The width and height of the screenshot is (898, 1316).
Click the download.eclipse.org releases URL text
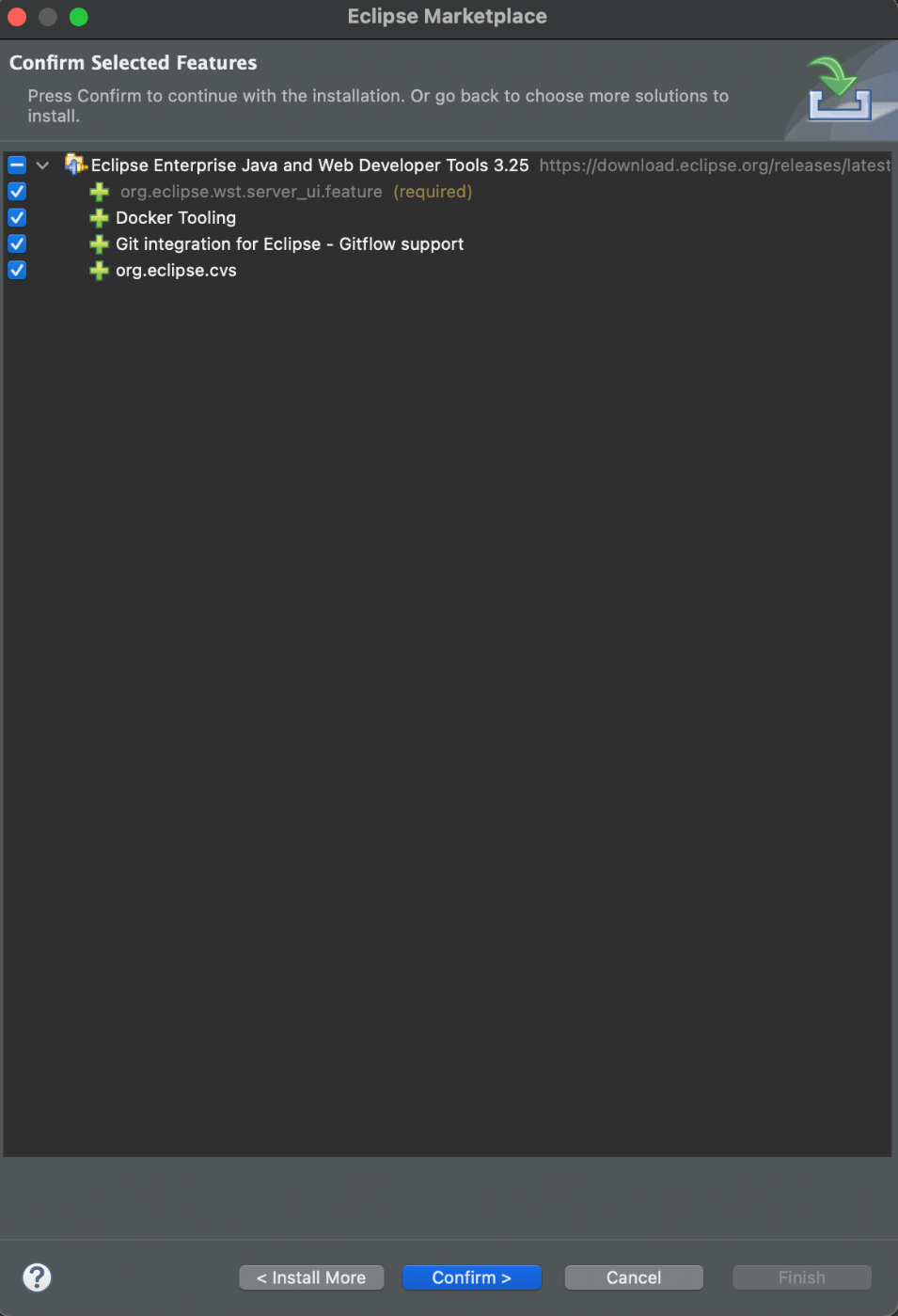point(715,165)
